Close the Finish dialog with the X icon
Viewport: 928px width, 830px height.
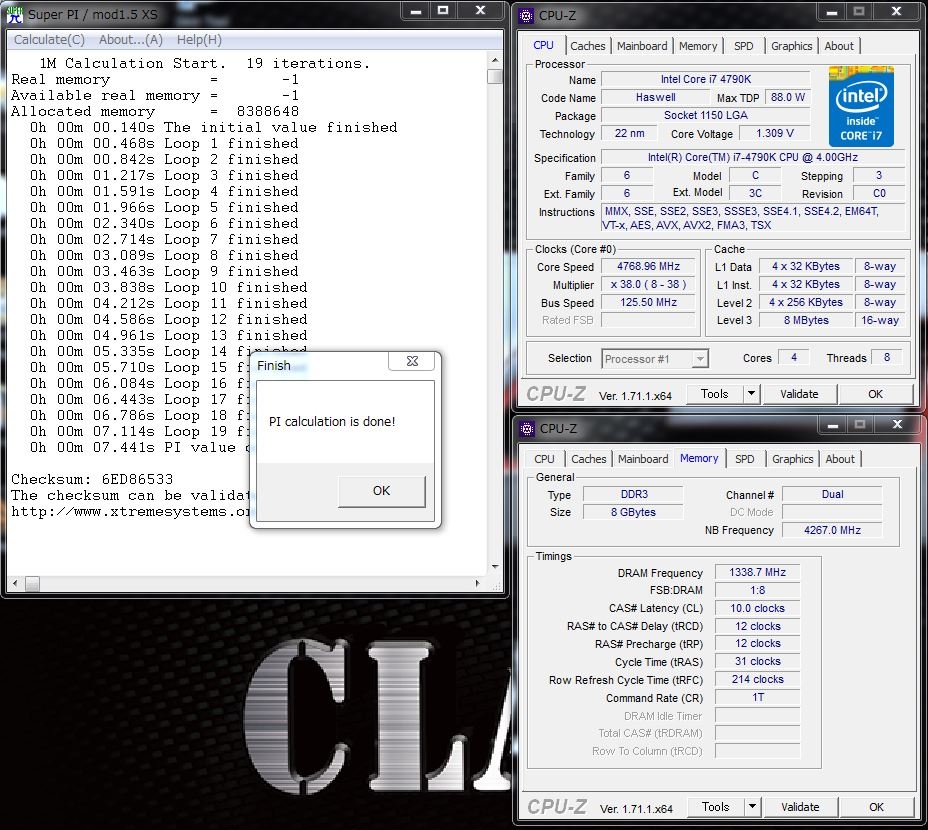point(413,361)
